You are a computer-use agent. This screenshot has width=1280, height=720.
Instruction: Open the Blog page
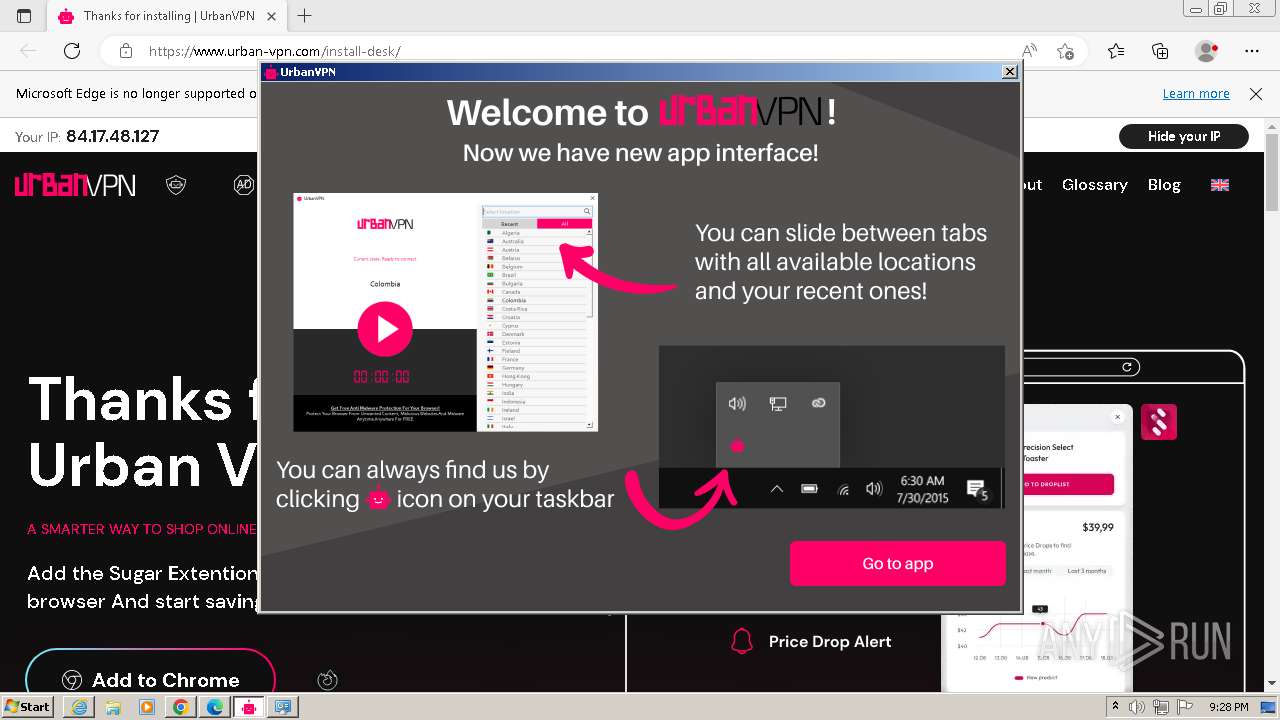tap(1164, 185)
